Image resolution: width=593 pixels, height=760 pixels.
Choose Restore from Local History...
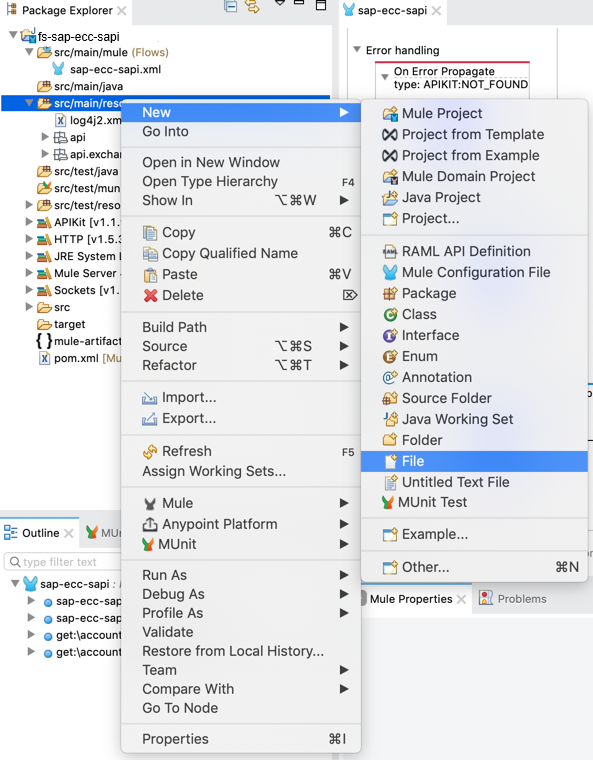[x=240, y=651]
